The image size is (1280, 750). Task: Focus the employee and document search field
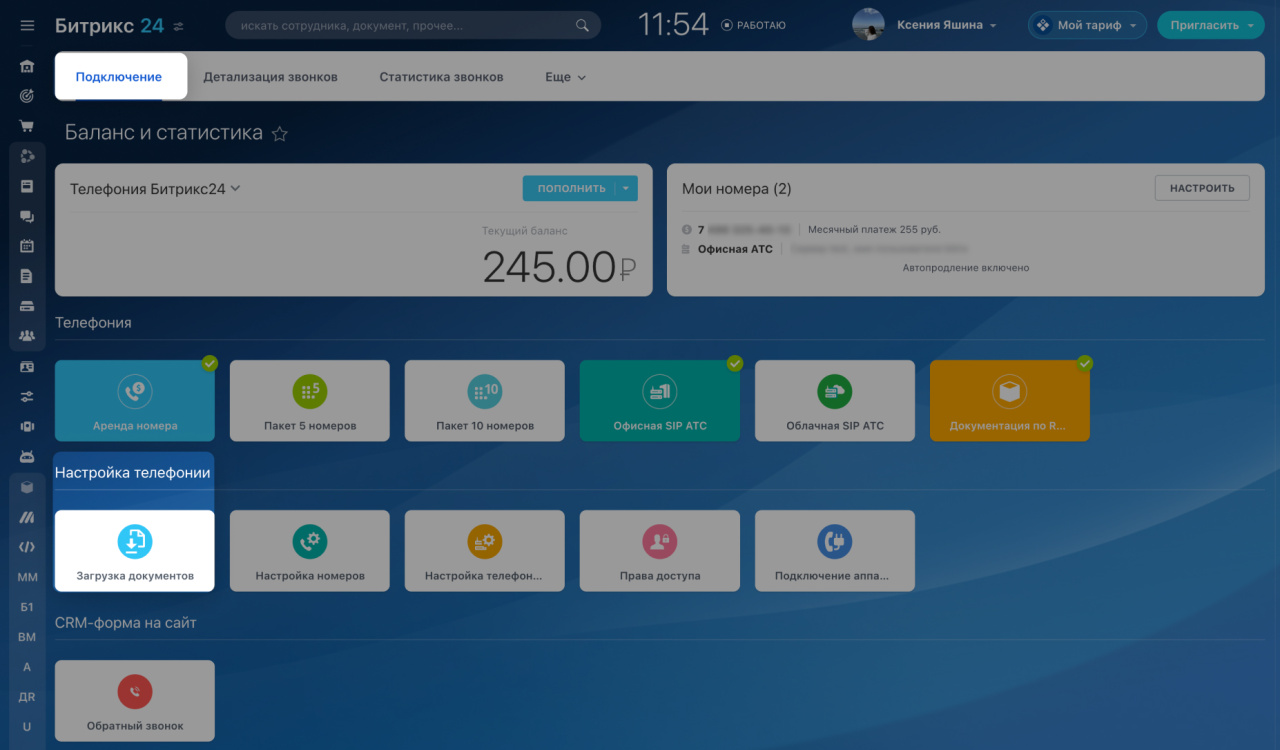413,25
